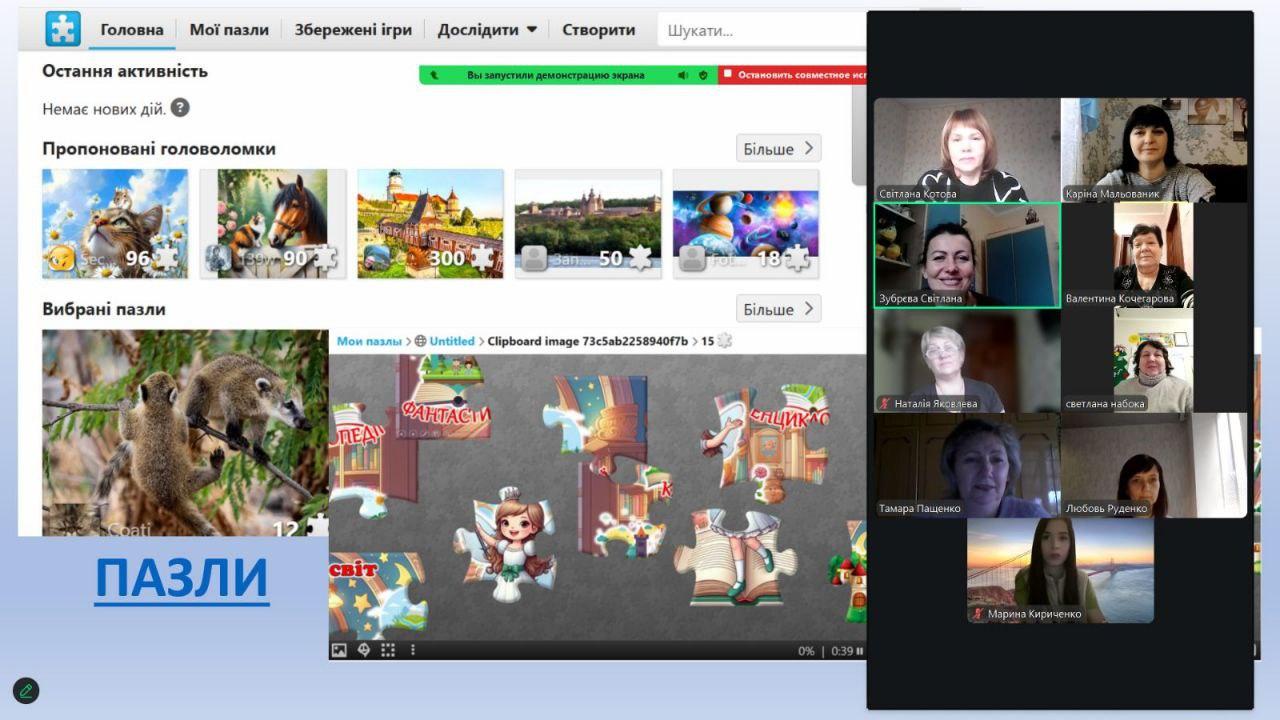This screenshot has width=1280, height=720.
Task: Switch to Збережені ігри tab
Action: tap(353, 30)
